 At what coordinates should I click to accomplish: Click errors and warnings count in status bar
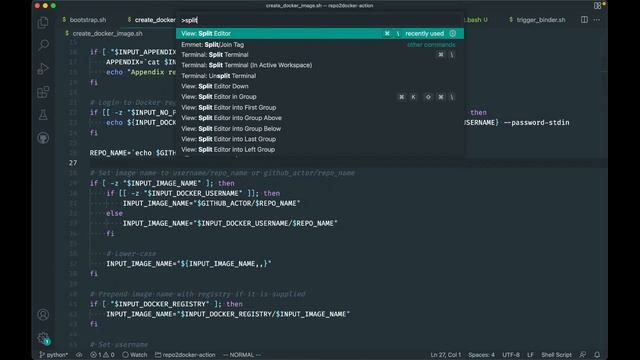coord(102,355)
